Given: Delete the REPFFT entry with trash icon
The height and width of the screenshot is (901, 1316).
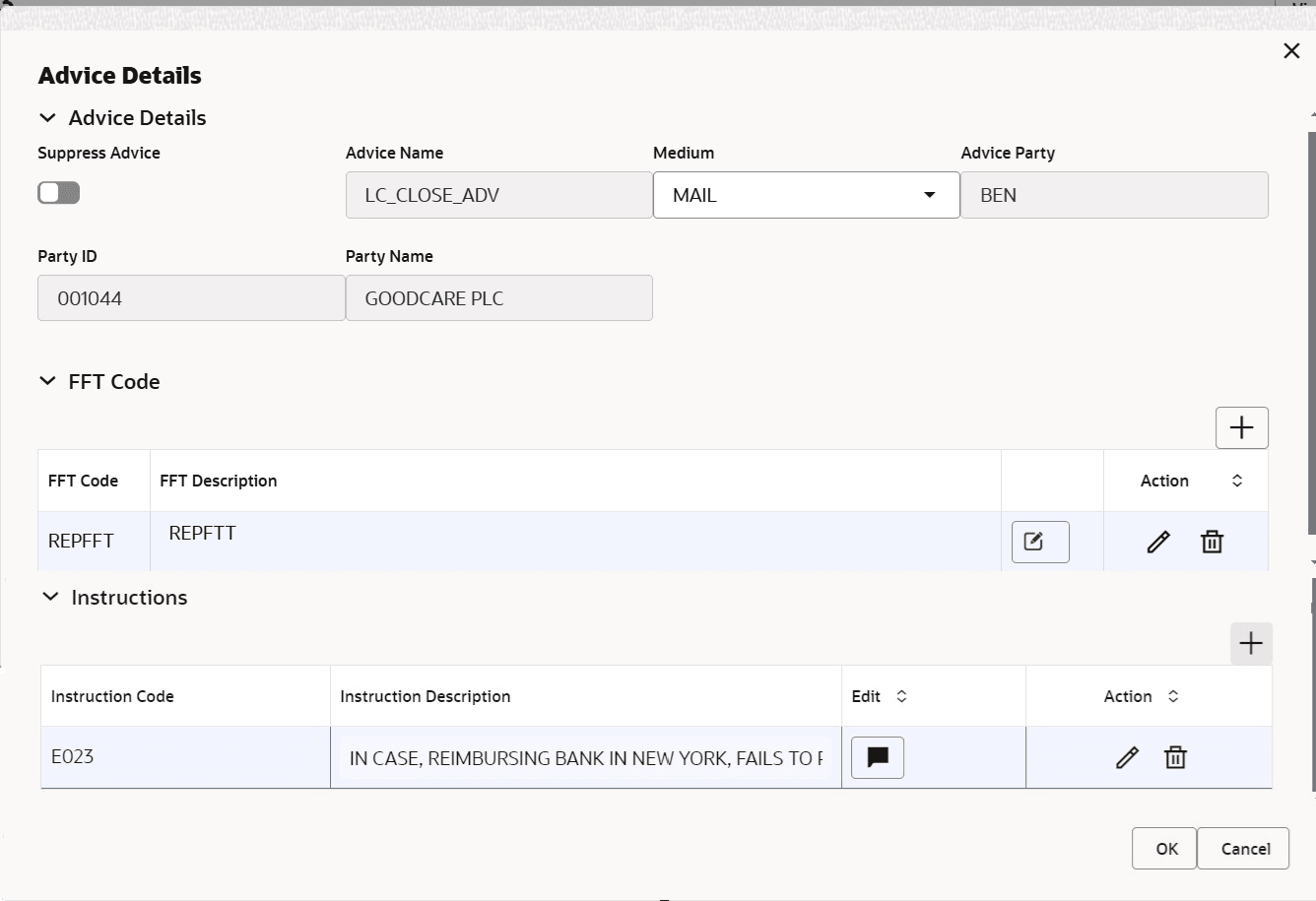Looking at the screenshot, I should [1212, 541].
